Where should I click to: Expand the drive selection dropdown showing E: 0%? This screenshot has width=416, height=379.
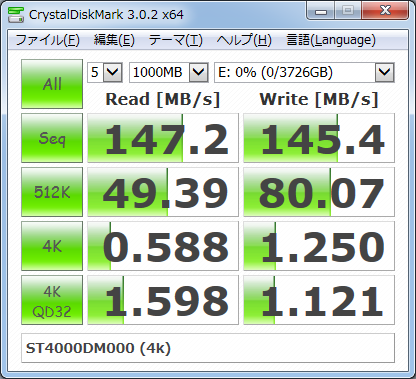pyautogui.click(x=384, y=72)
